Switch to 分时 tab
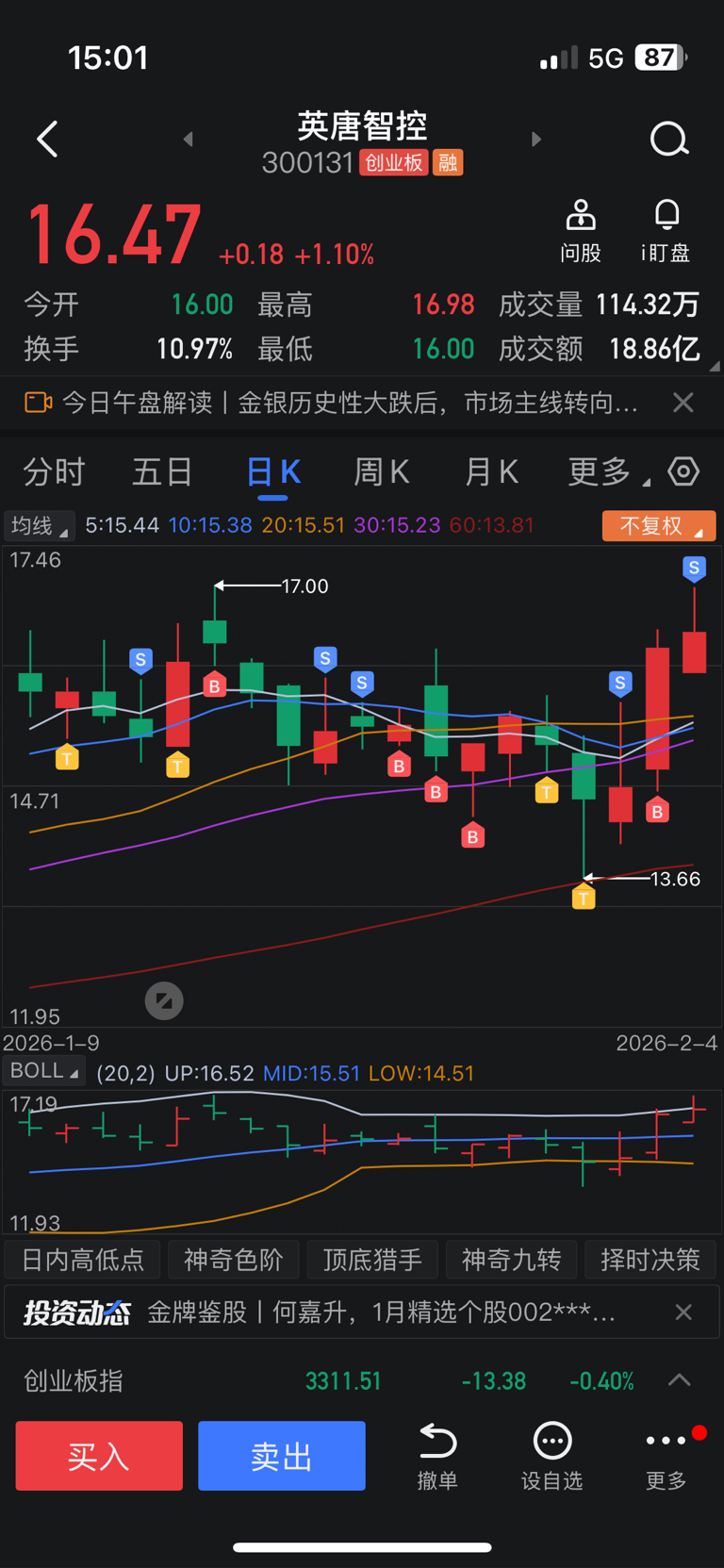The height and width of the screenshot is (1568, 724). [x=54, y=471]
